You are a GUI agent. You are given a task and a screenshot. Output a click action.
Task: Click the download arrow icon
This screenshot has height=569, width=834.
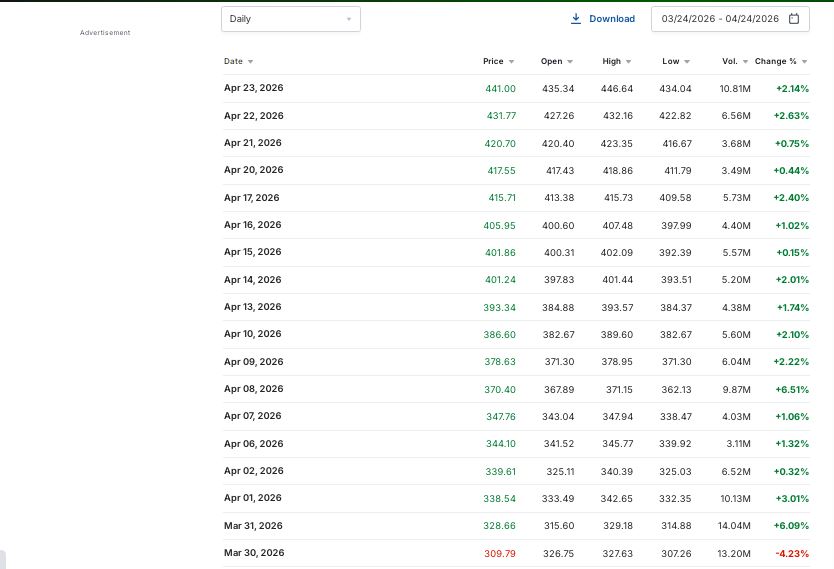[576, 19]
